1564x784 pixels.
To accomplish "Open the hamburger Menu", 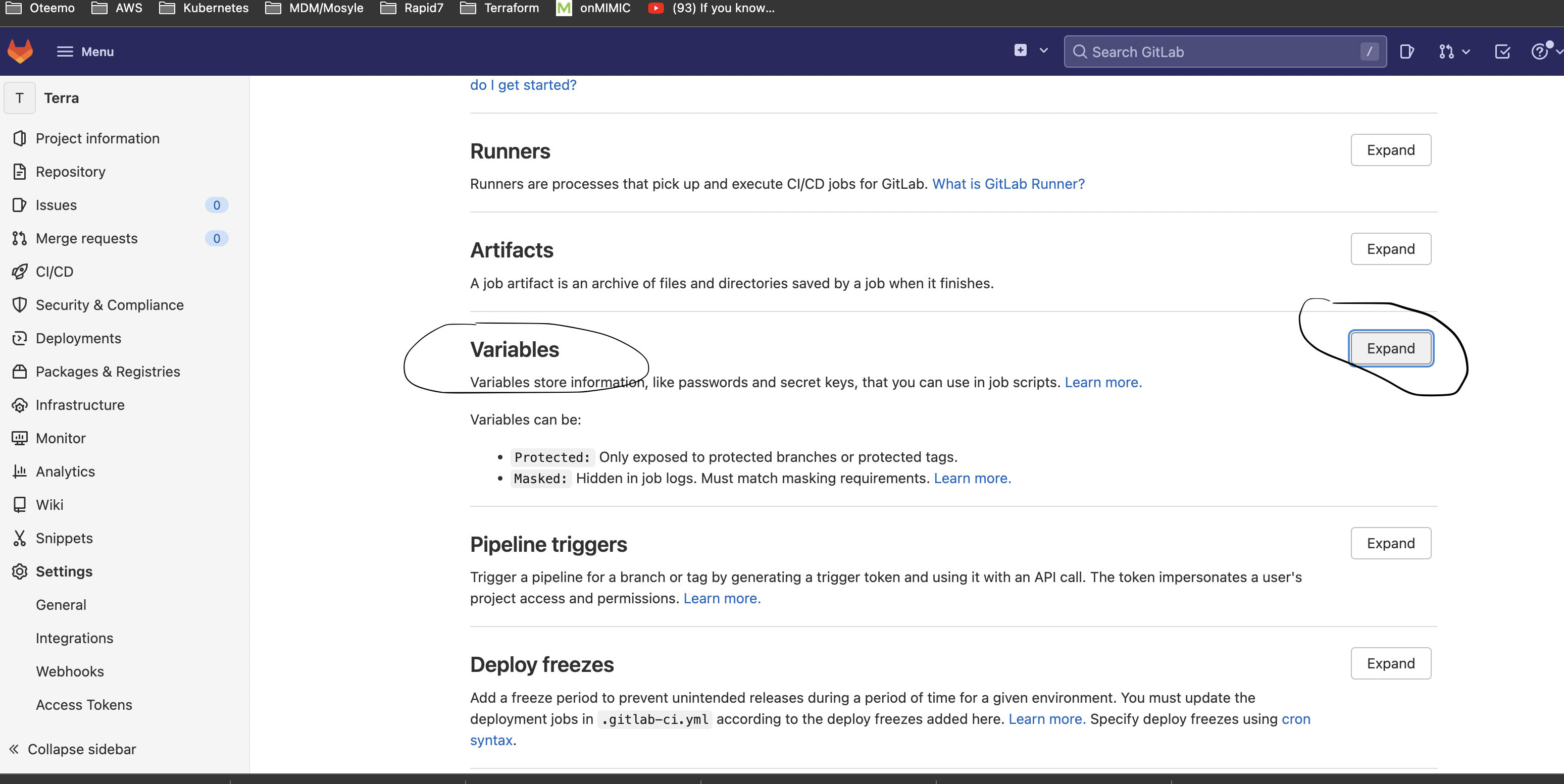I will pos(85,51).
